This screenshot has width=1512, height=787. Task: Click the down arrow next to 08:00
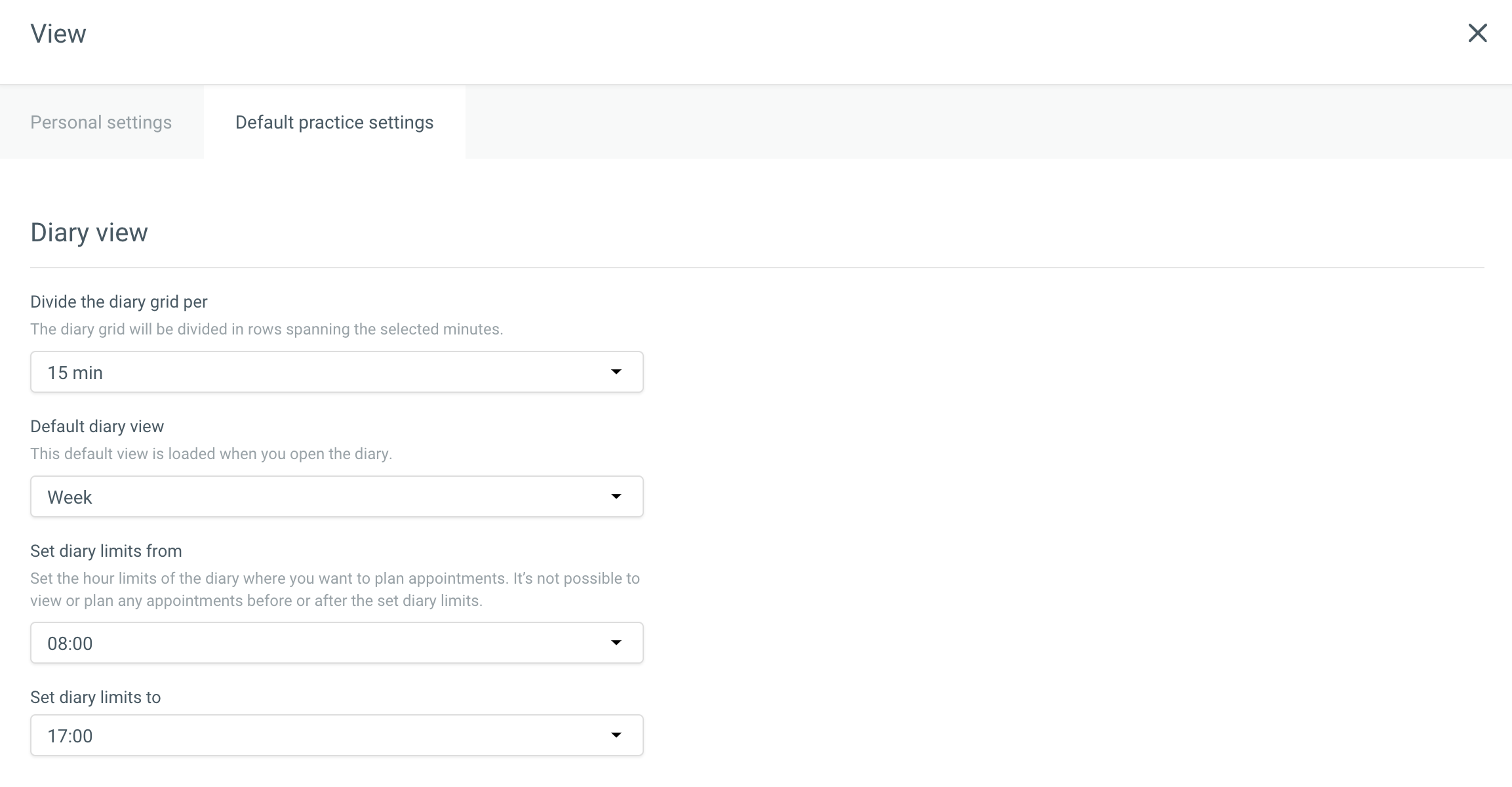point(616,643)
